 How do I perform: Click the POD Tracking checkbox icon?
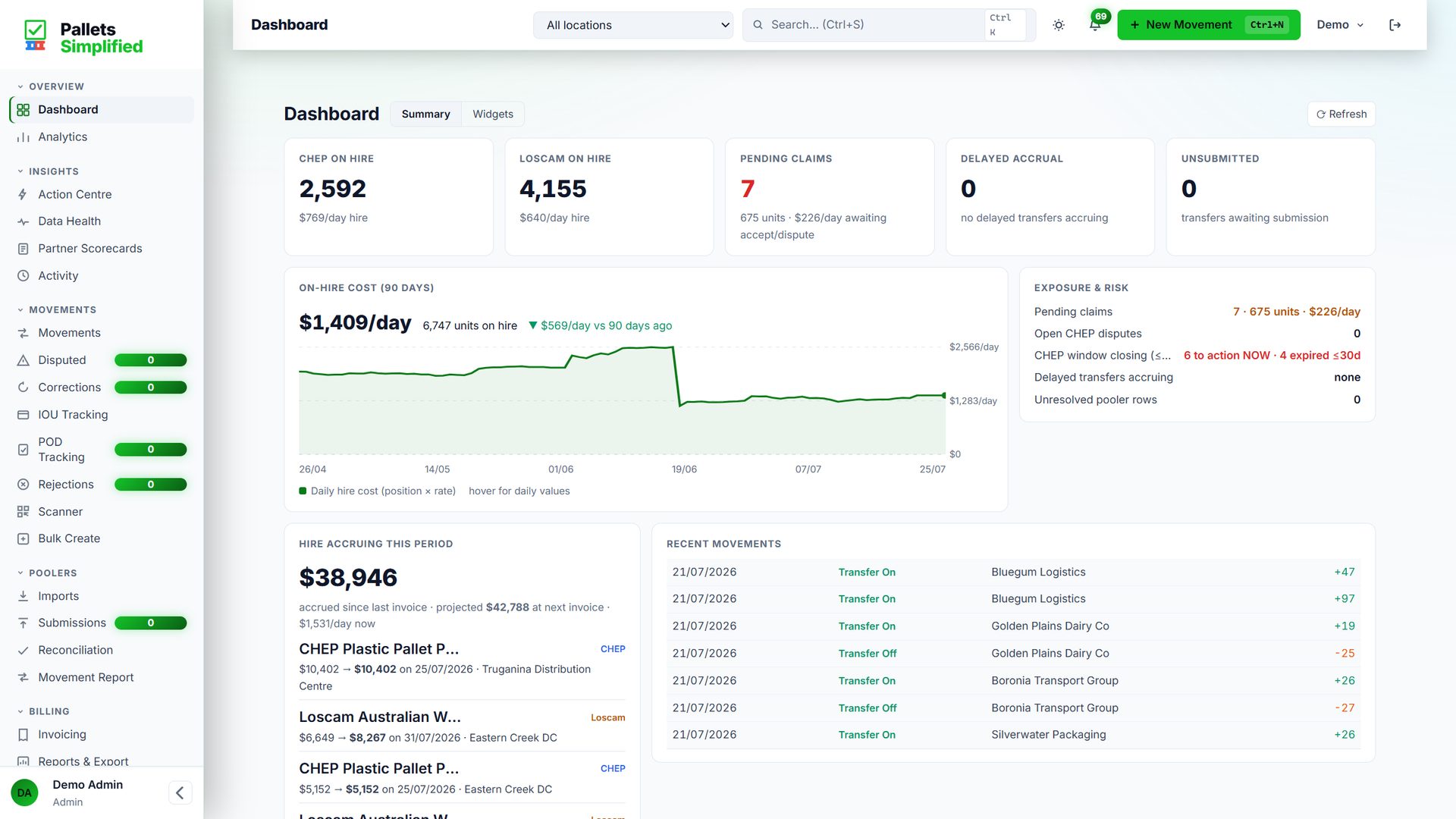click(23, 450)
